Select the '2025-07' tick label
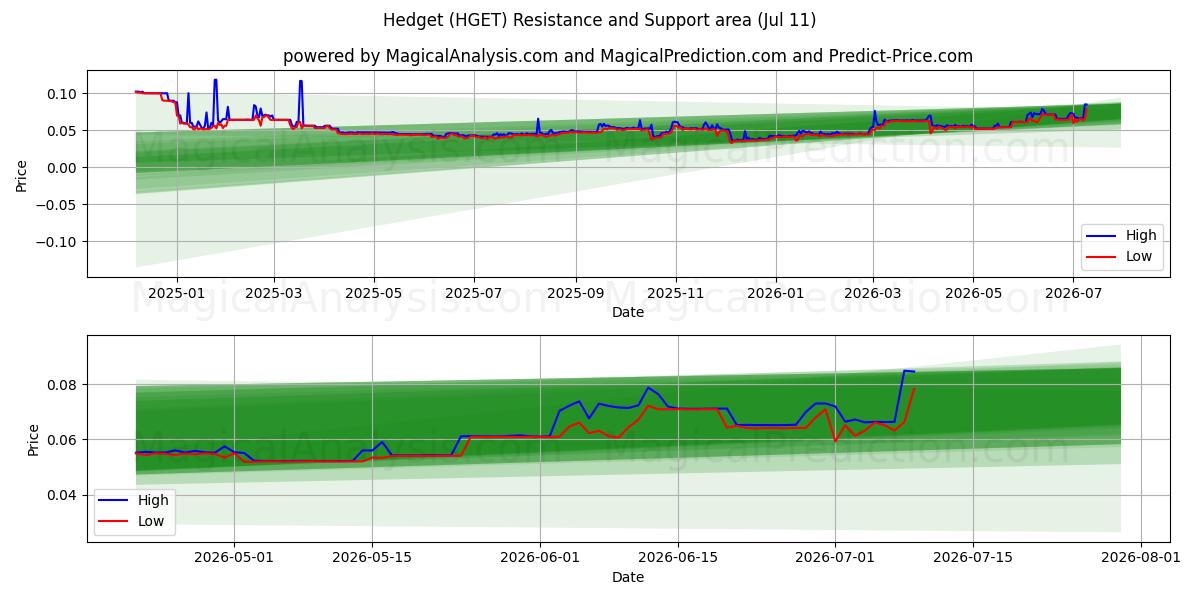Viewport: 1200px width, 600px height. [x=473, y=293]
